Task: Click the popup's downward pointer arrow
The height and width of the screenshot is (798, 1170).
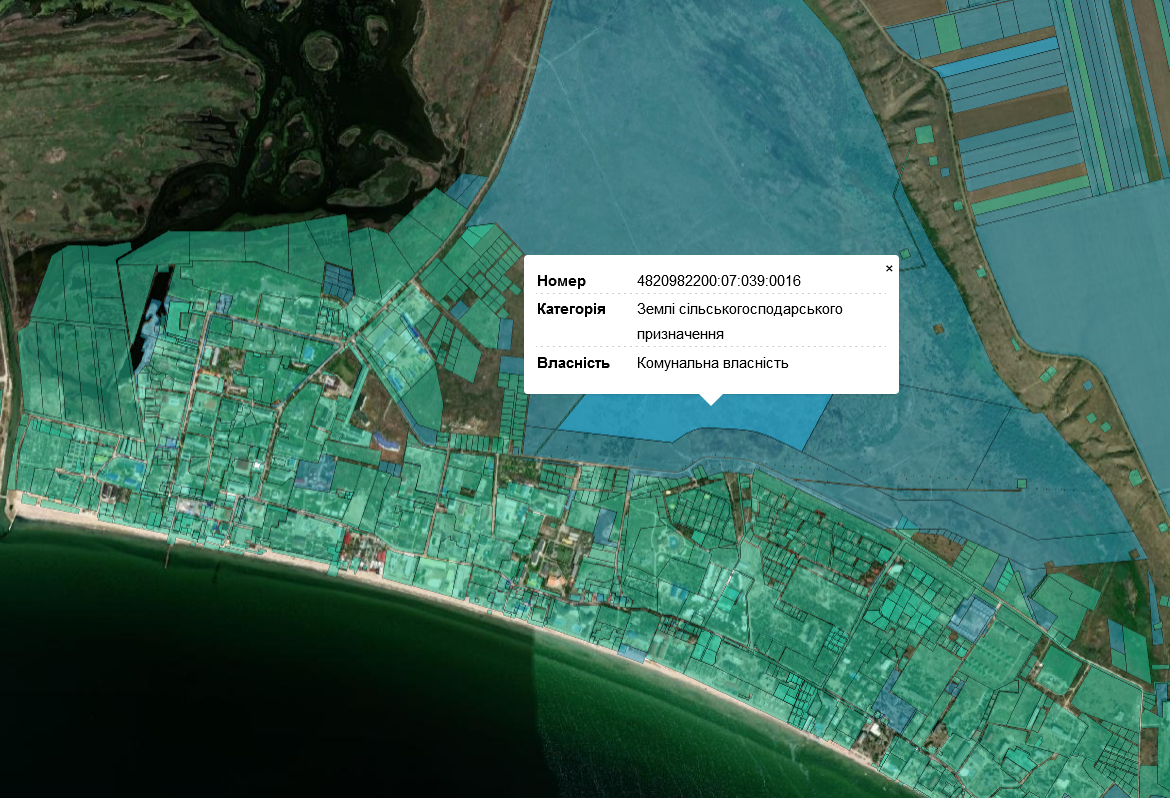Action: pos(711,399)
